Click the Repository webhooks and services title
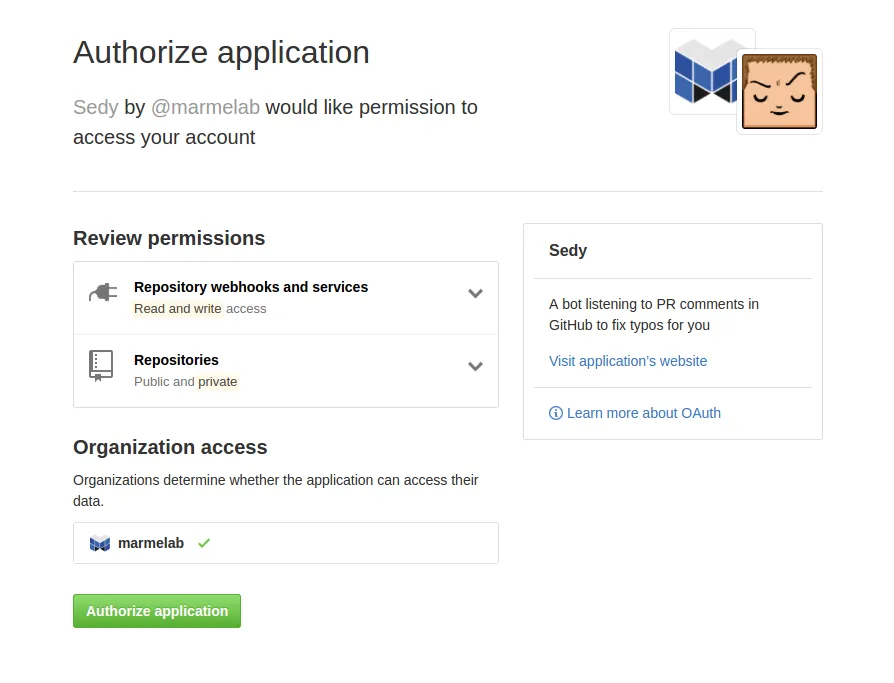Image resolution: width=894 pixels, height=683 pixels. [251, 287]
